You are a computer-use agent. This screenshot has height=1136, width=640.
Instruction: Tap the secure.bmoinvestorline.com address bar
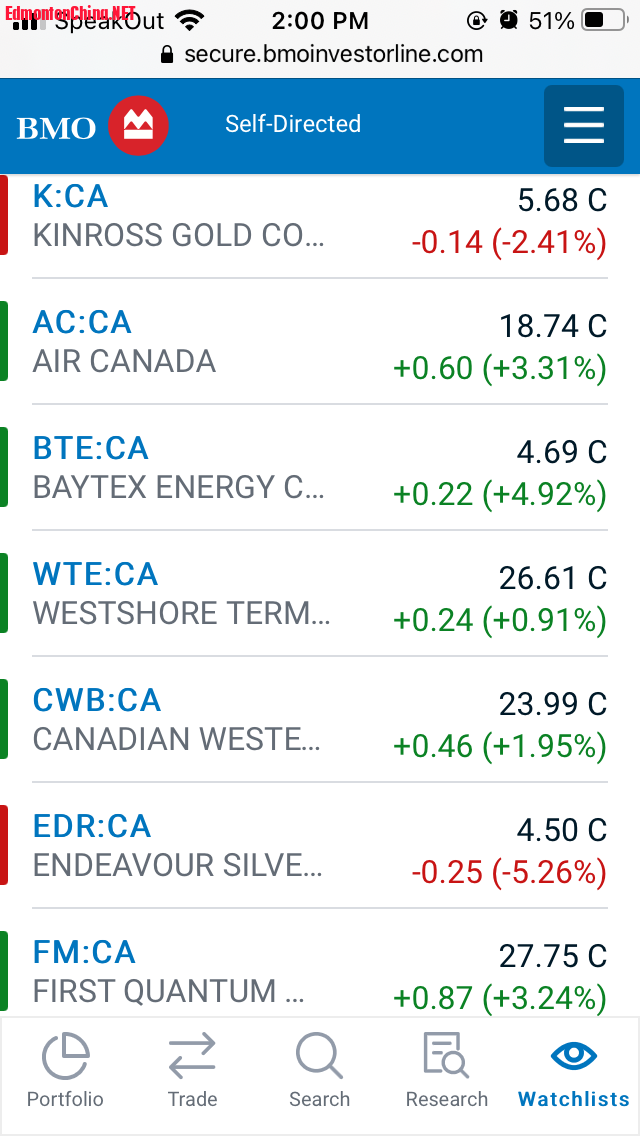tap(333, 55)
